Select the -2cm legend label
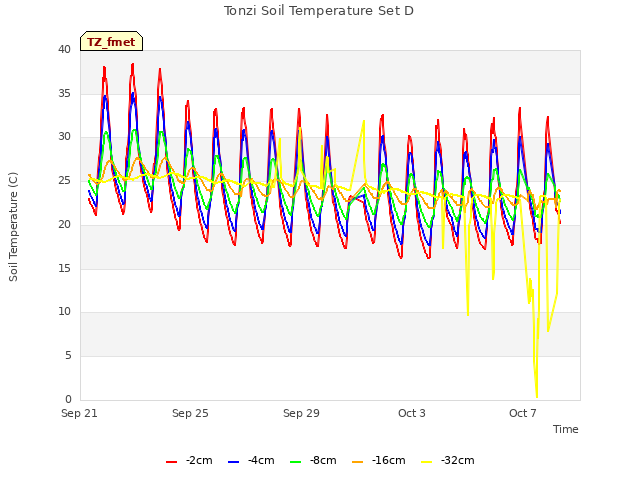 (199, 460)
